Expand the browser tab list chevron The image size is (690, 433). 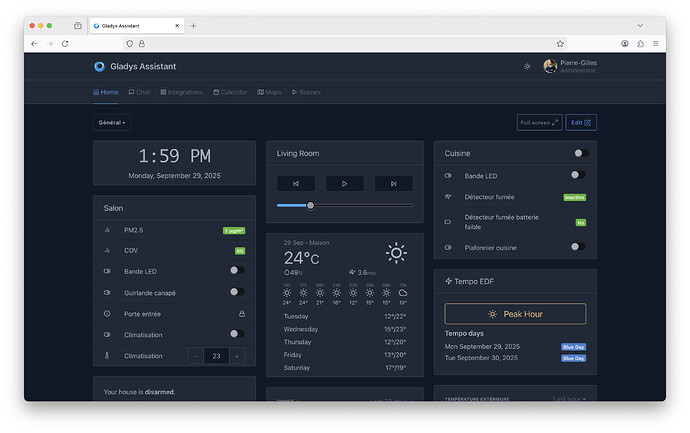click(640, 25)
